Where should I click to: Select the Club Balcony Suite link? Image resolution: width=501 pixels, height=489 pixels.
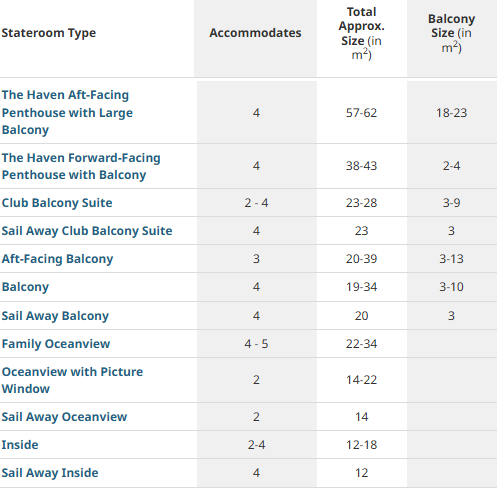tap(57, 203)
